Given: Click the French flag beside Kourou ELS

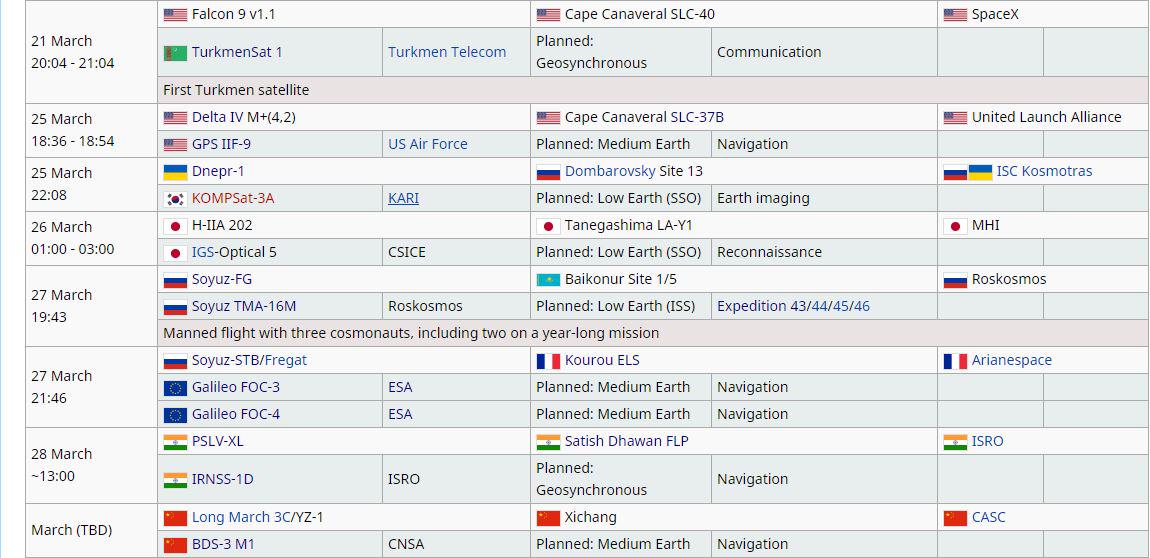Looking at the screenshot, I should tap(548, 361).
